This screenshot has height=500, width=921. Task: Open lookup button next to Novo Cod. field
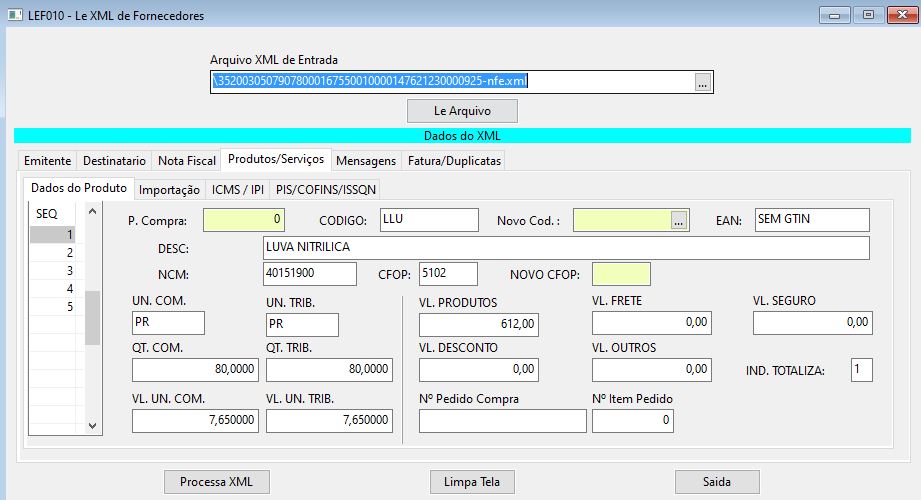[x=678, y=221]
